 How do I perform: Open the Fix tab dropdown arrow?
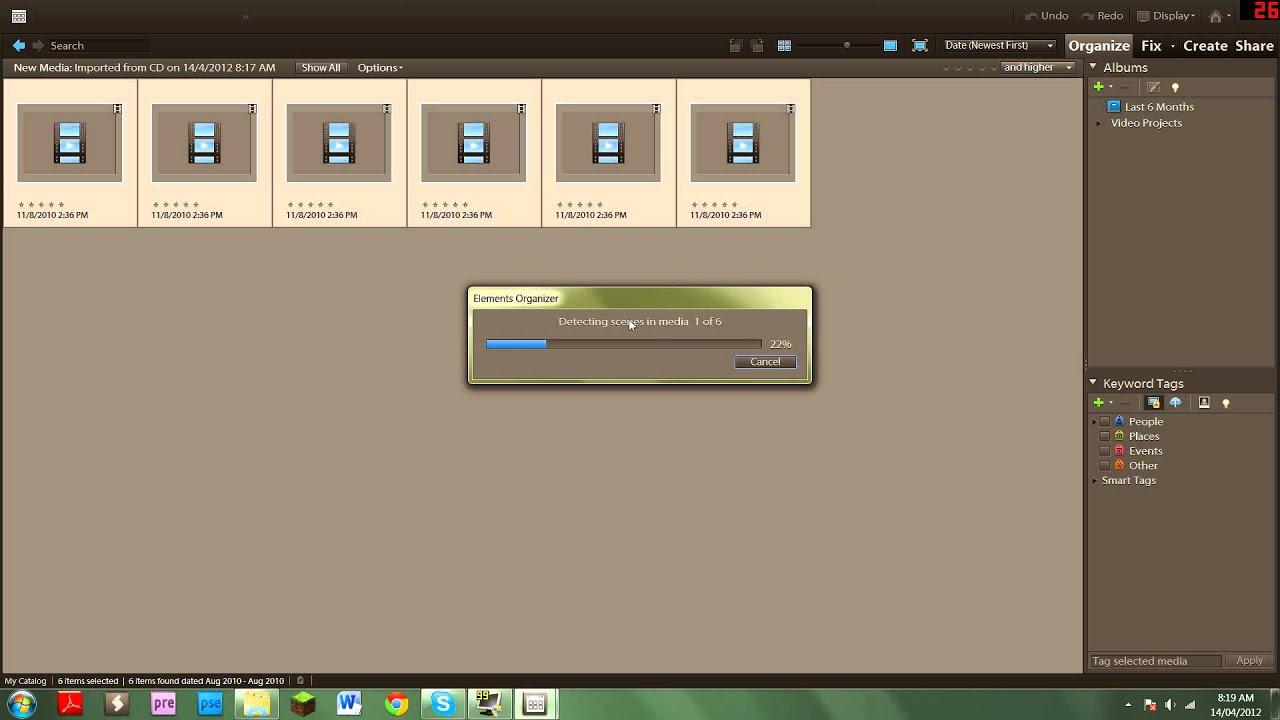[x=1171, y=46]
